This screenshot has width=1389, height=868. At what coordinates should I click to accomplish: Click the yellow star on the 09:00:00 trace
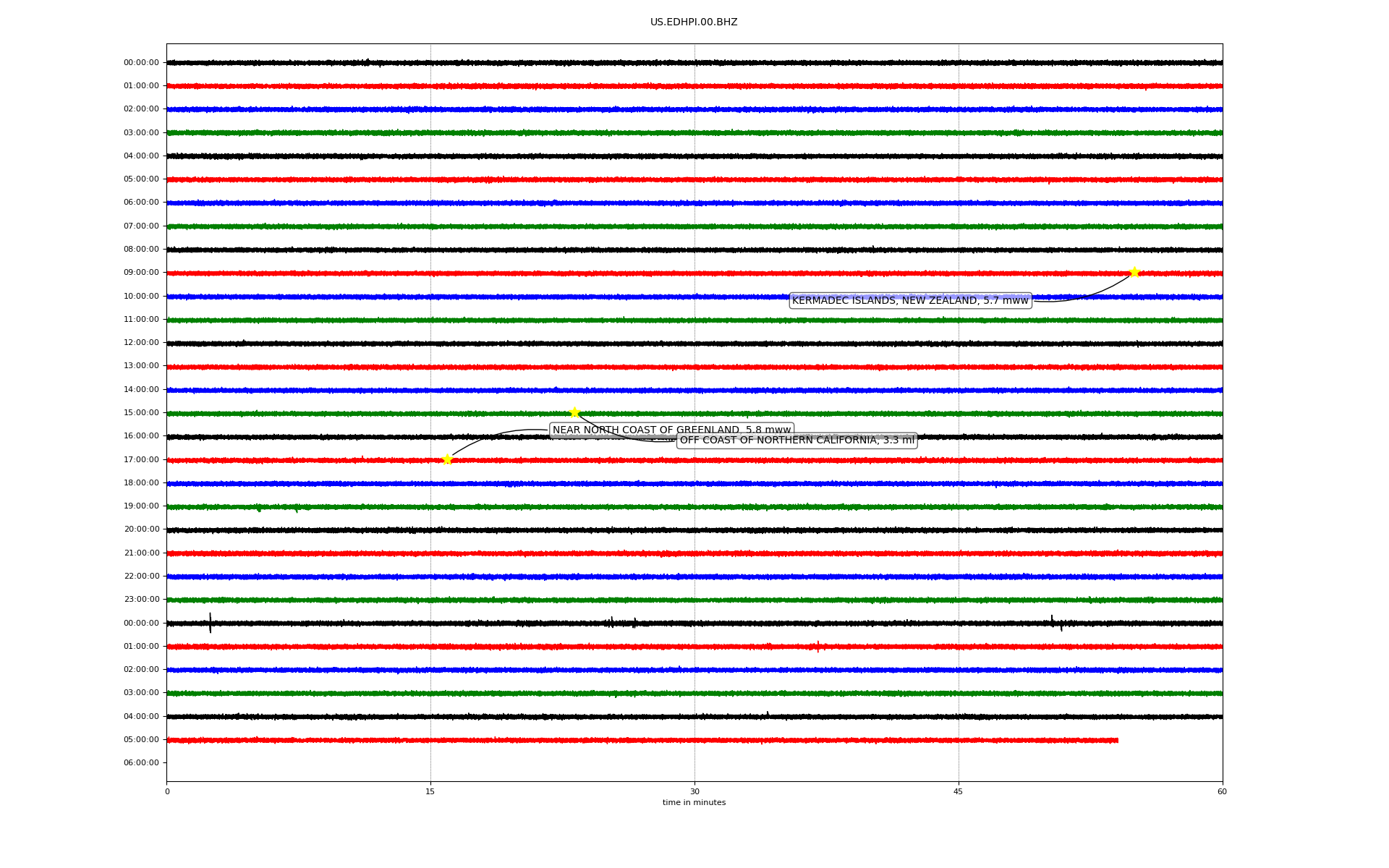pos(1134,272)
